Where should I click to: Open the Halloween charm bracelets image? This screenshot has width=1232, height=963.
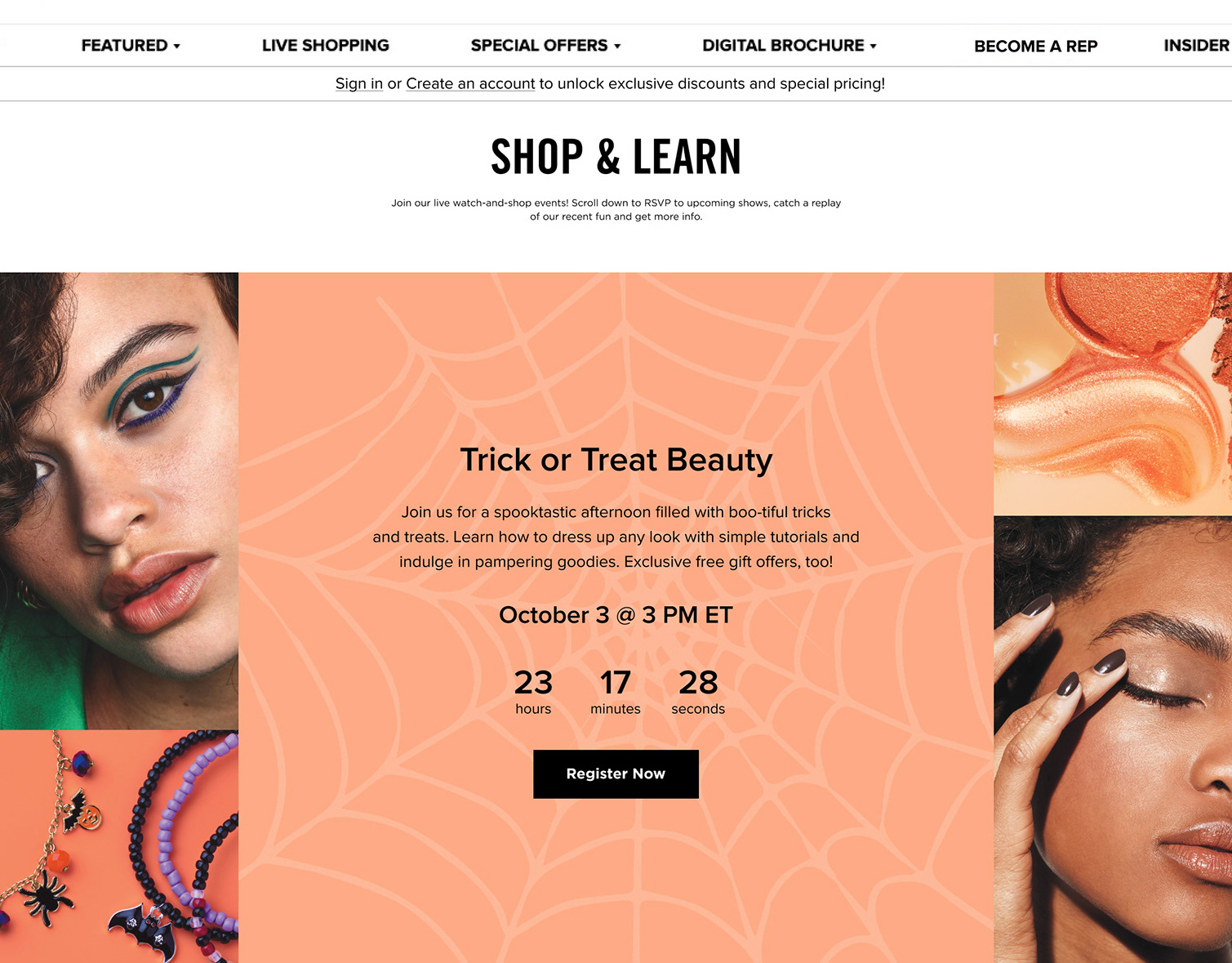coord(119,847)
